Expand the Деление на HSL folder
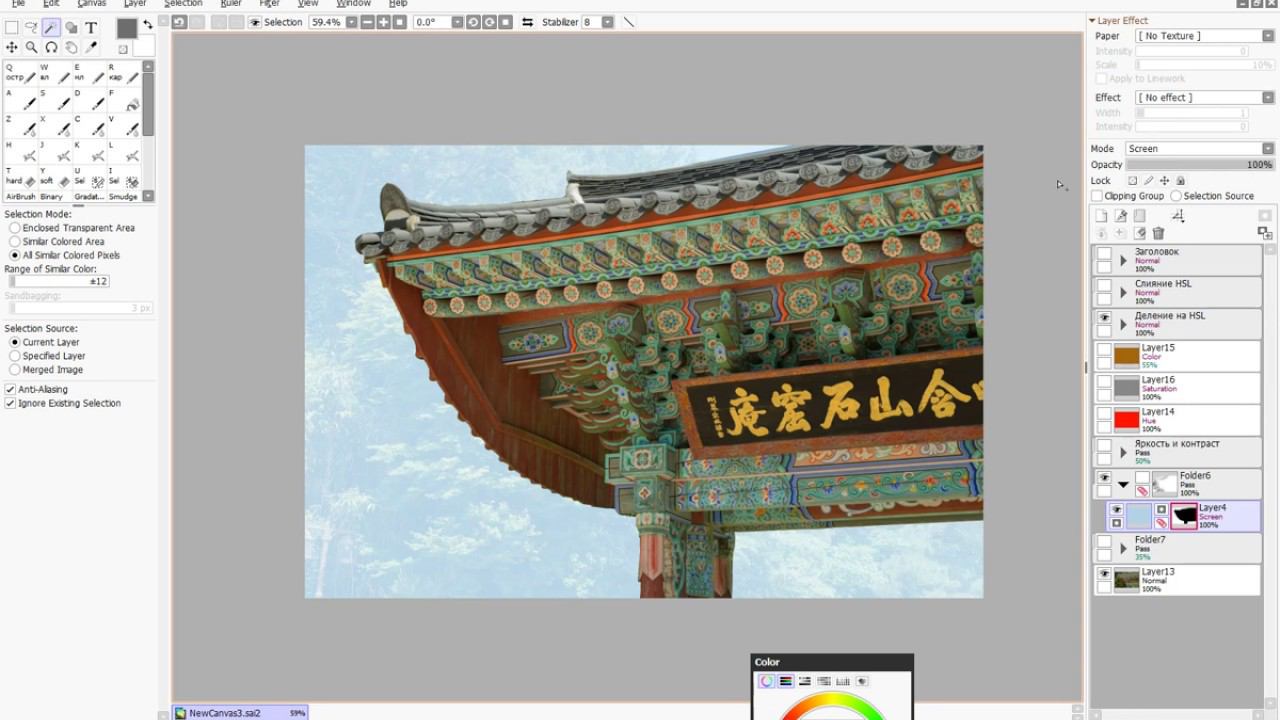 (x=1123, y=325)
